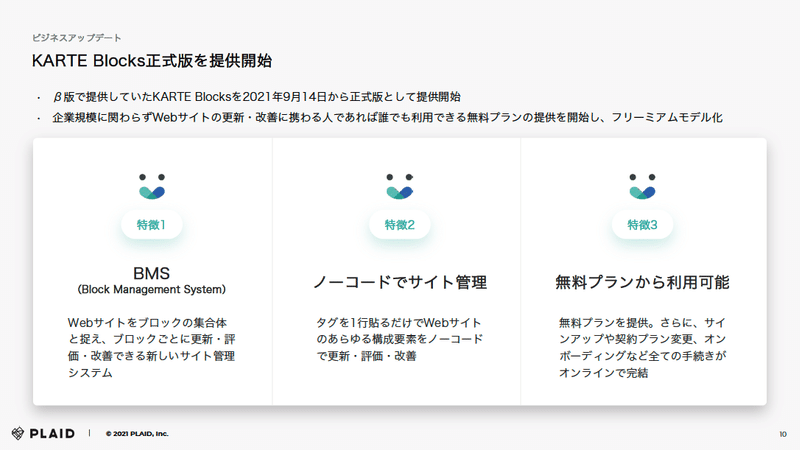Select the 特徴2 pill badge
Viewport: 800px width, 450px height.
point(399,224)
